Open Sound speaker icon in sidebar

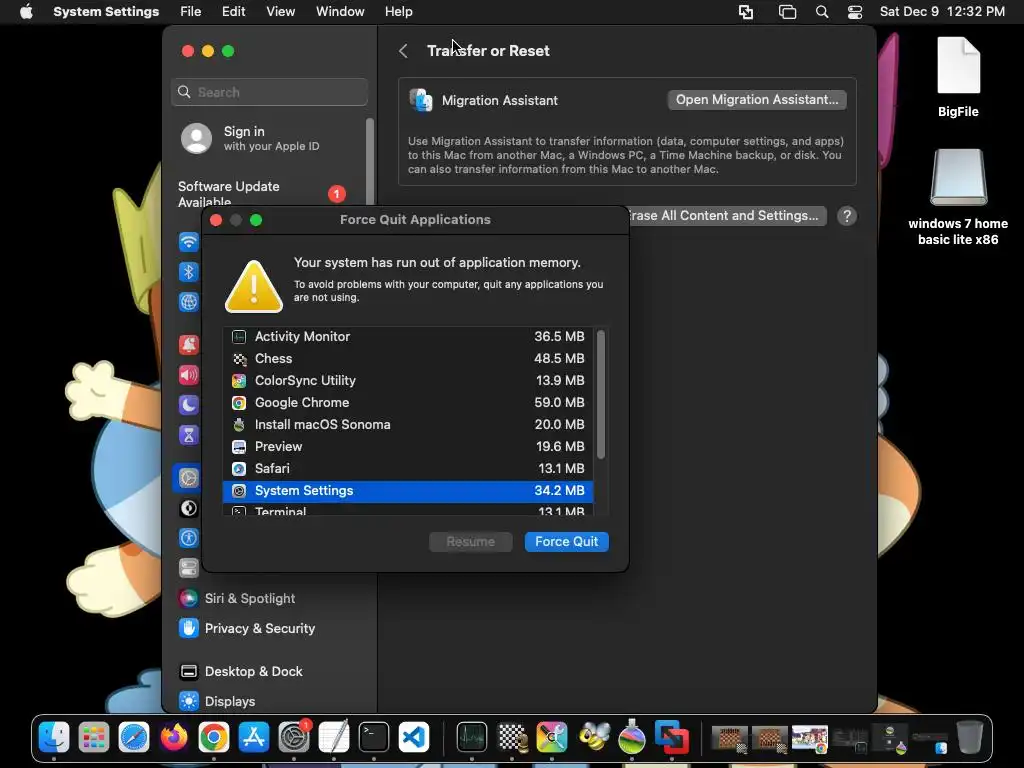click(189, 375)
